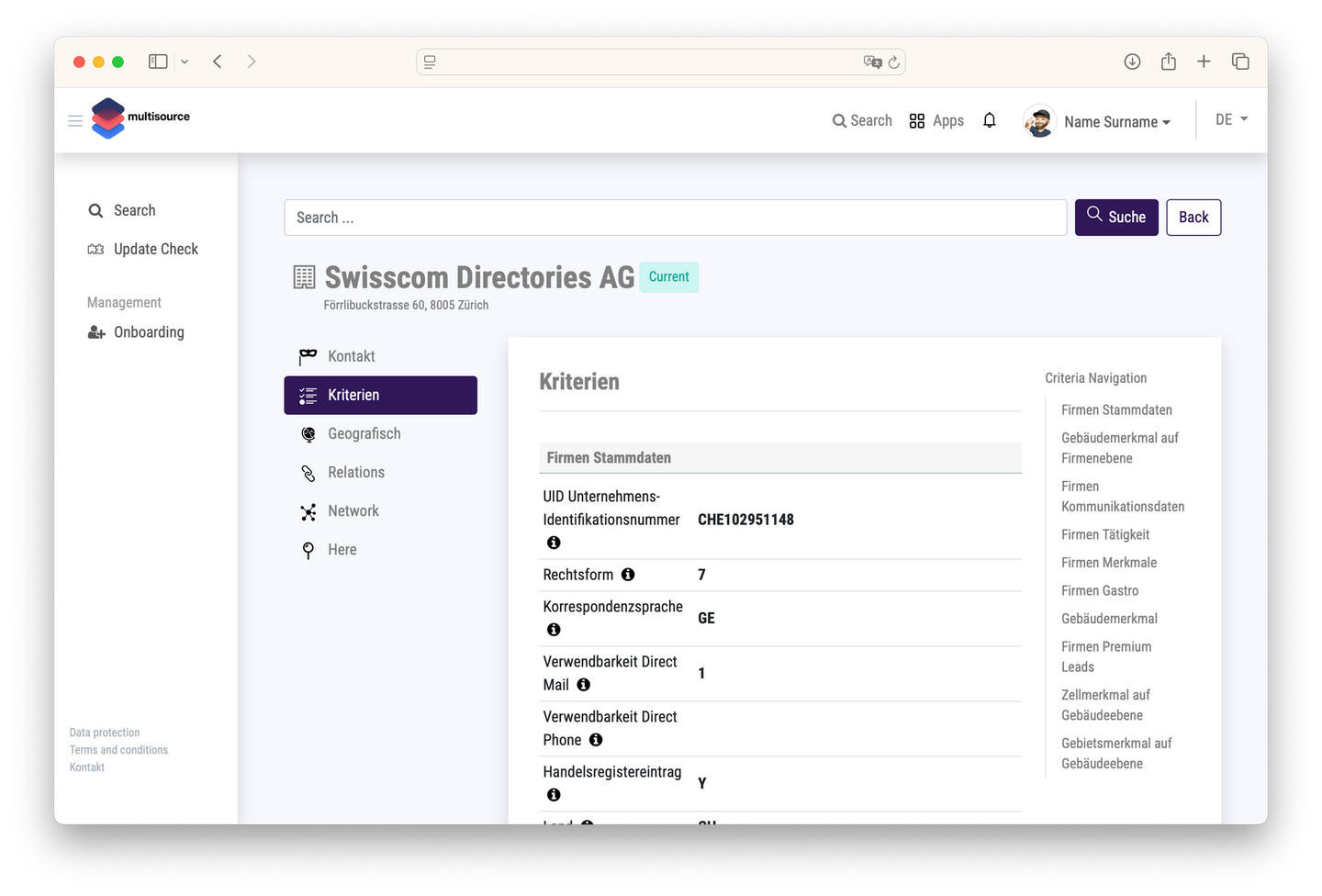
Task: Click the Back button
Action: (1193, 218)
